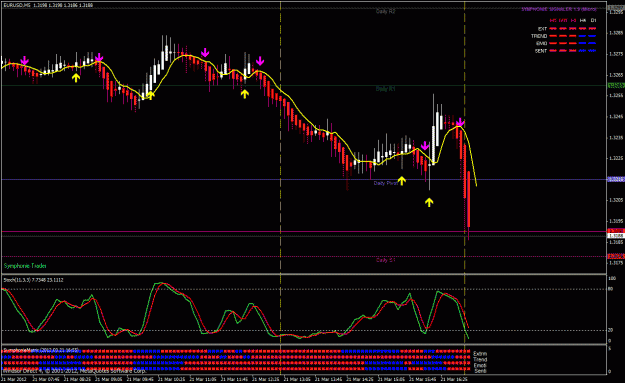Click the 80 level on the stochastic scale

(x=610, y=289)
